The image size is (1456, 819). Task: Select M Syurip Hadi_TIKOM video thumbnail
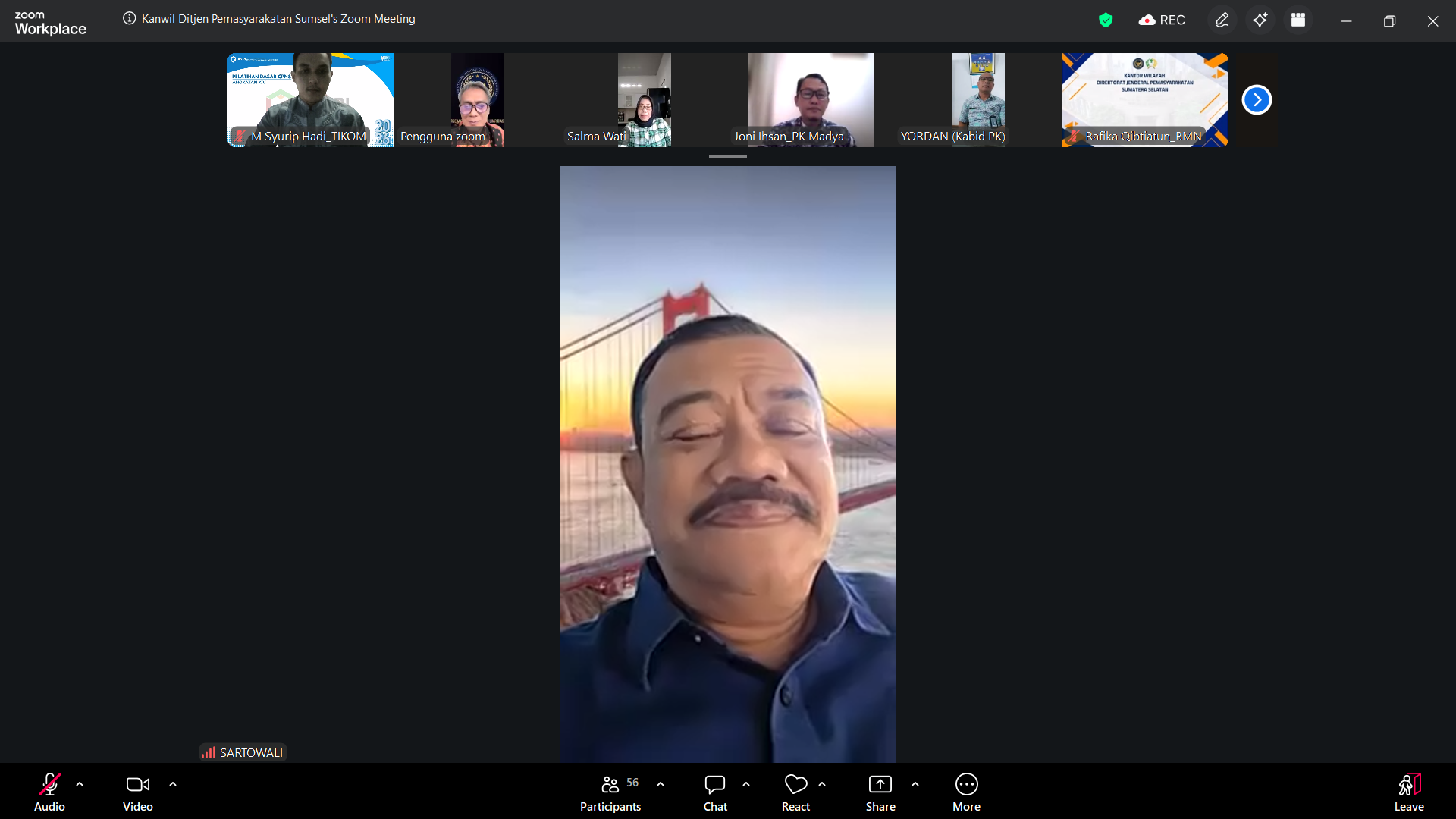click(x=311, y=99)
